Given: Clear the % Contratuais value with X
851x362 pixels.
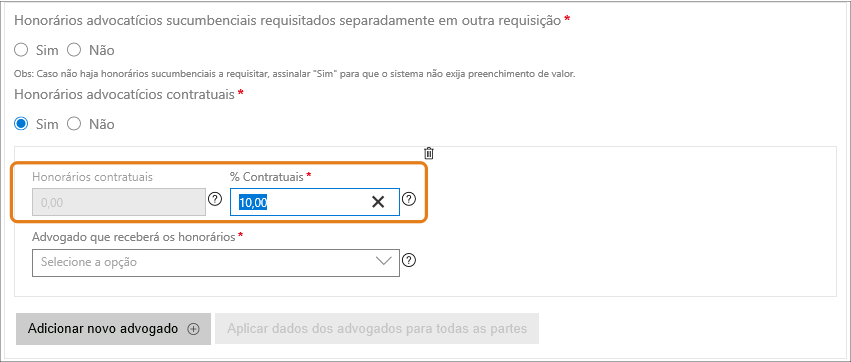Looking at the screenshot, I should [x=378, y=202].
